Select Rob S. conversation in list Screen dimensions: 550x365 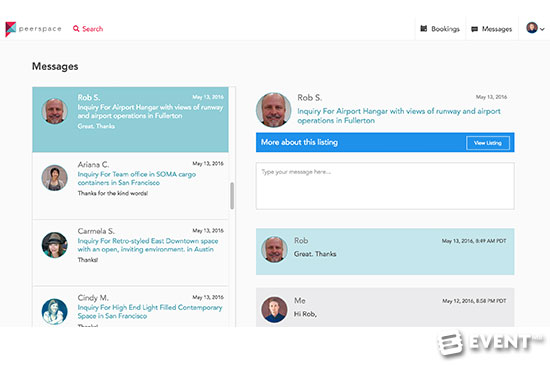point(130,120)
